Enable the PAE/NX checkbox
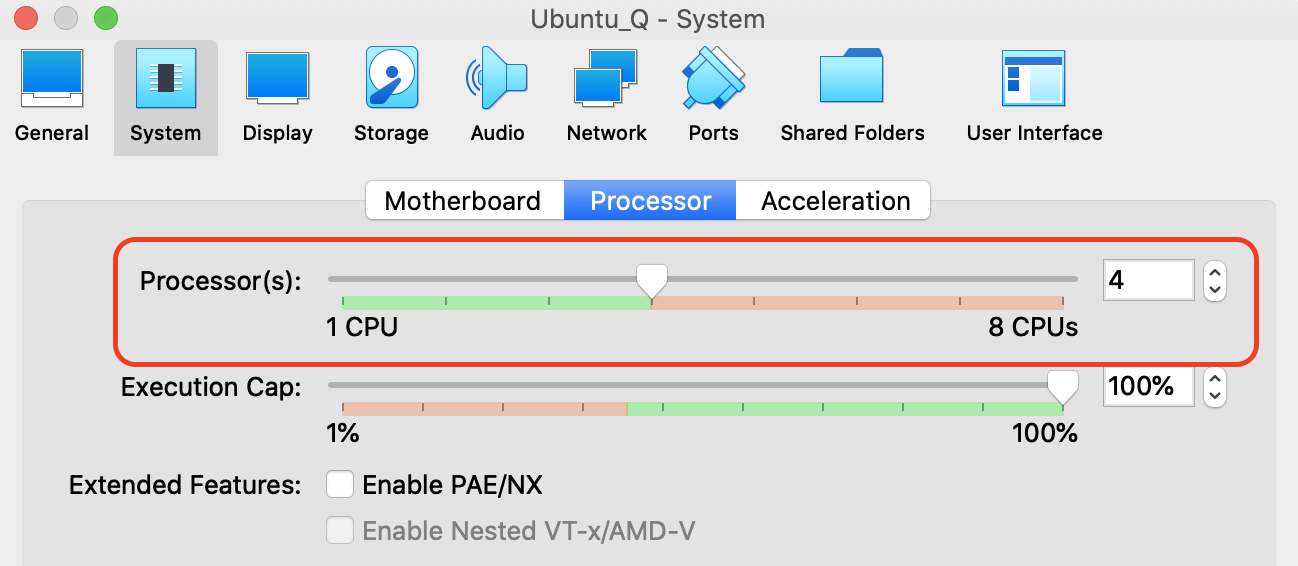 point(341,486)
